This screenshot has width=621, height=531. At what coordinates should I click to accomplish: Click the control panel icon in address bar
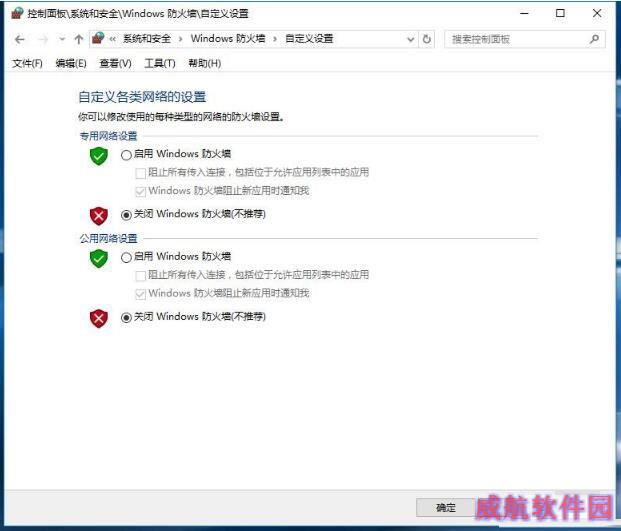click(98, 38)
